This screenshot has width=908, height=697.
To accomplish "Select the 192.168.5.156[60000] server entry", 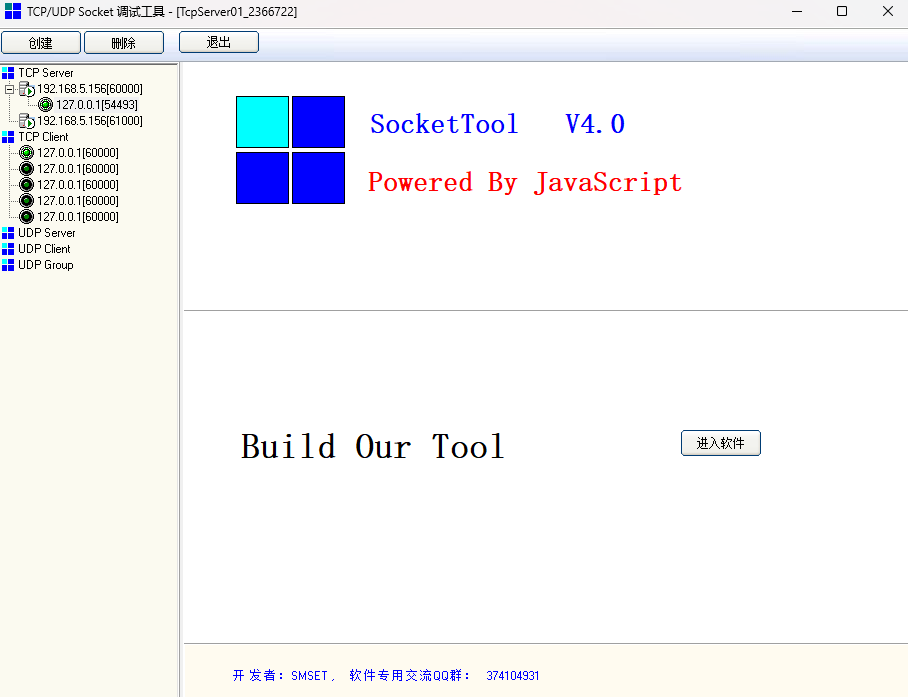I will click(x=89, y=89).
